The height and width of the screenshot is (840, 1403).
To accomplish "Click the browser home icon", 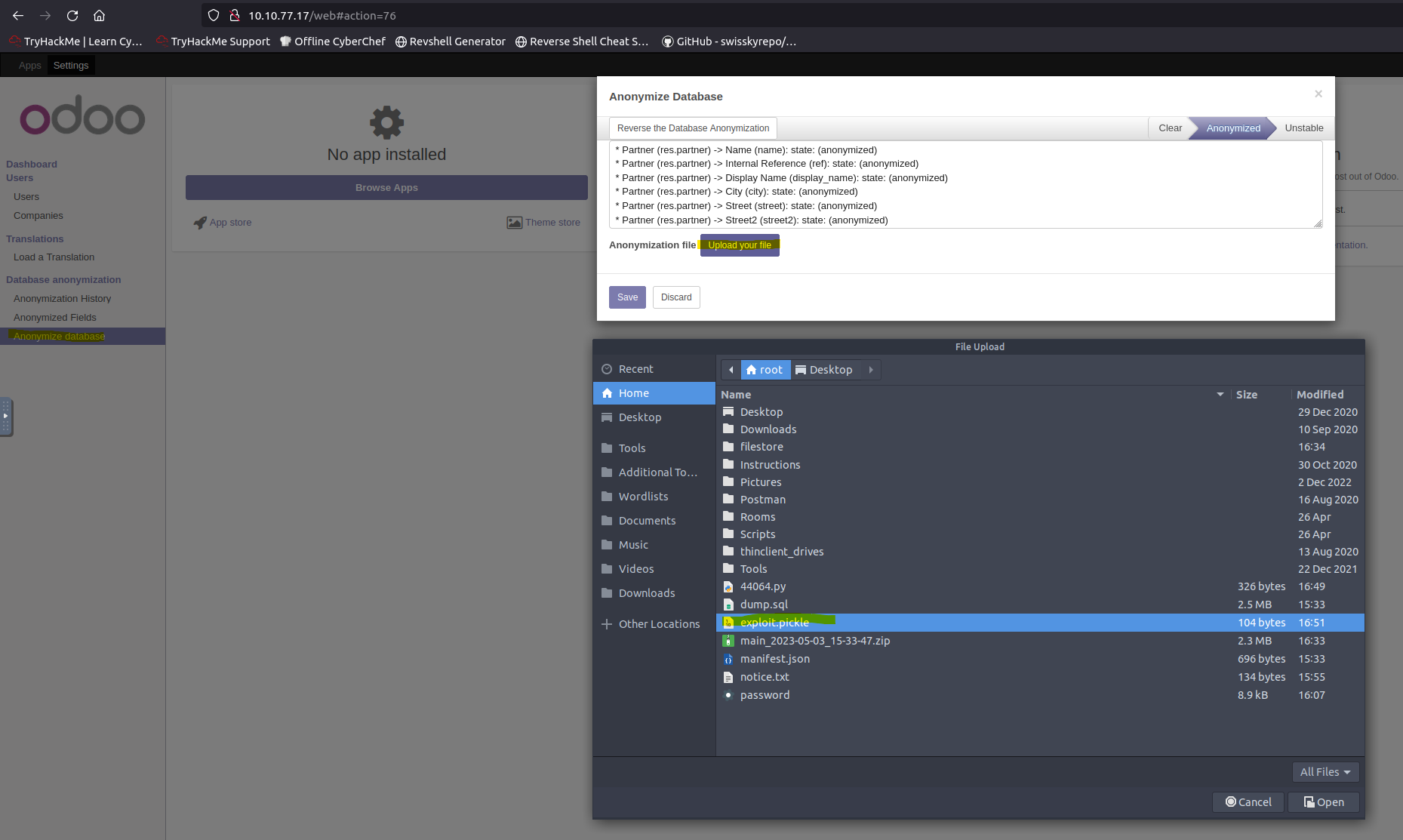I will [x=99, y=15].
